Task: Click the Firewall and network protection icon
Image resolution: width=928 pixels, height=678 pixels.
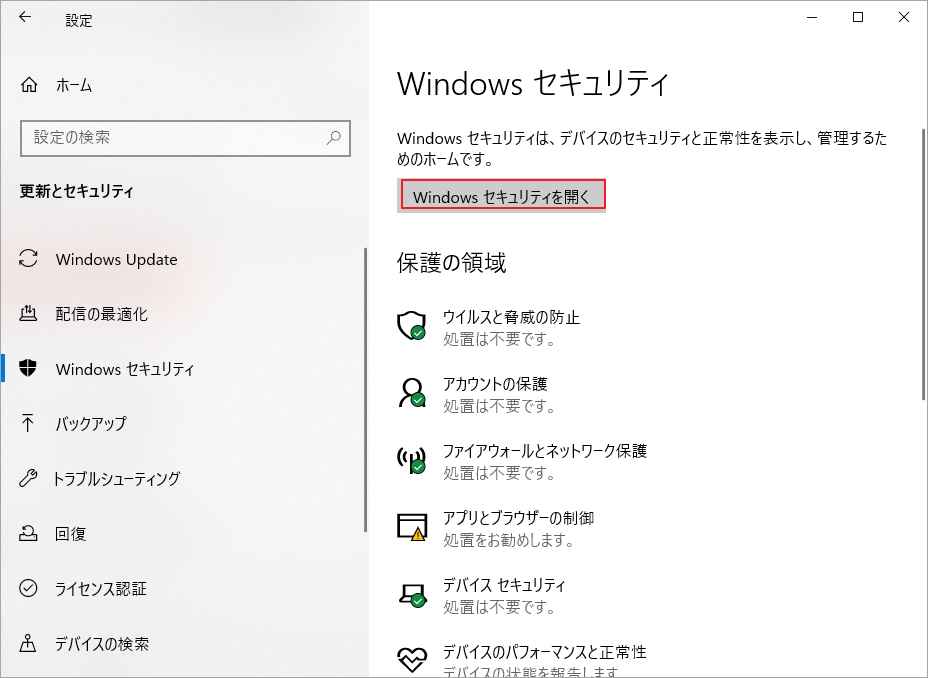Action: click(x=412, y=460)
